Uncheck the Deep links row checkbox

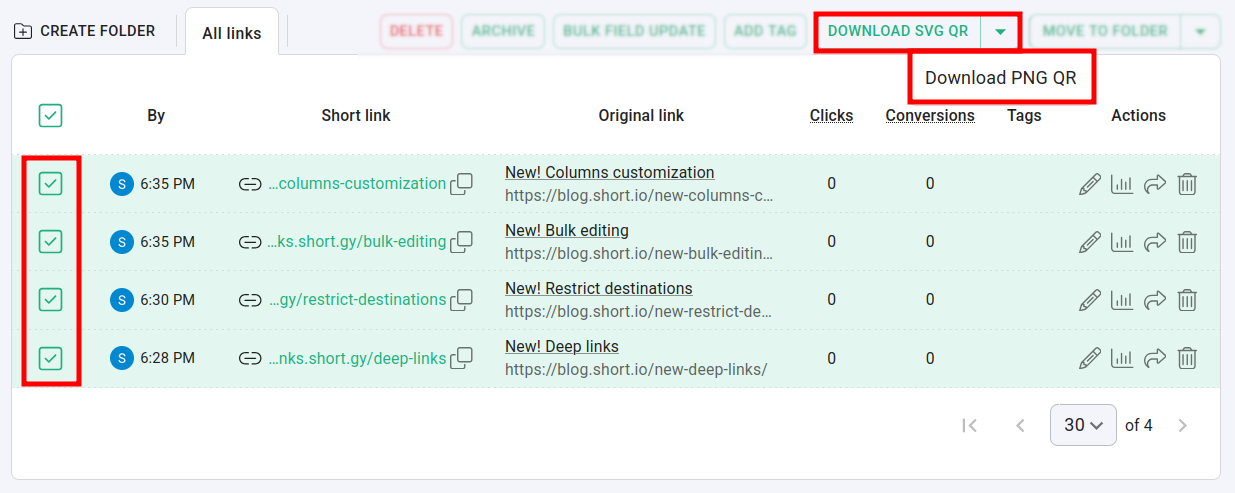click(51, 358)
